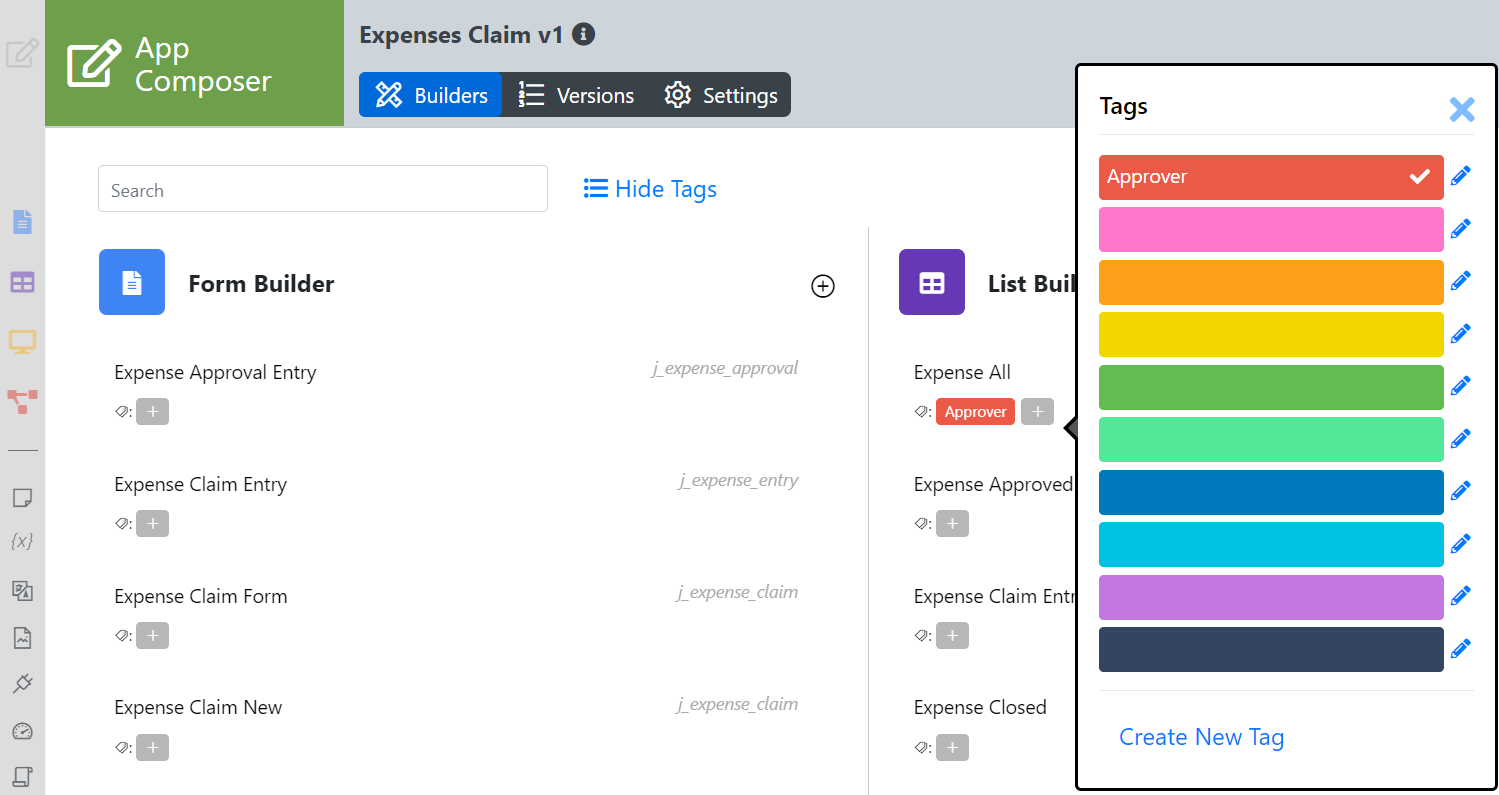Screen dimensions: 1499x795
Task: Open the Expense Claim Entry form
Action: coord(200,484)
